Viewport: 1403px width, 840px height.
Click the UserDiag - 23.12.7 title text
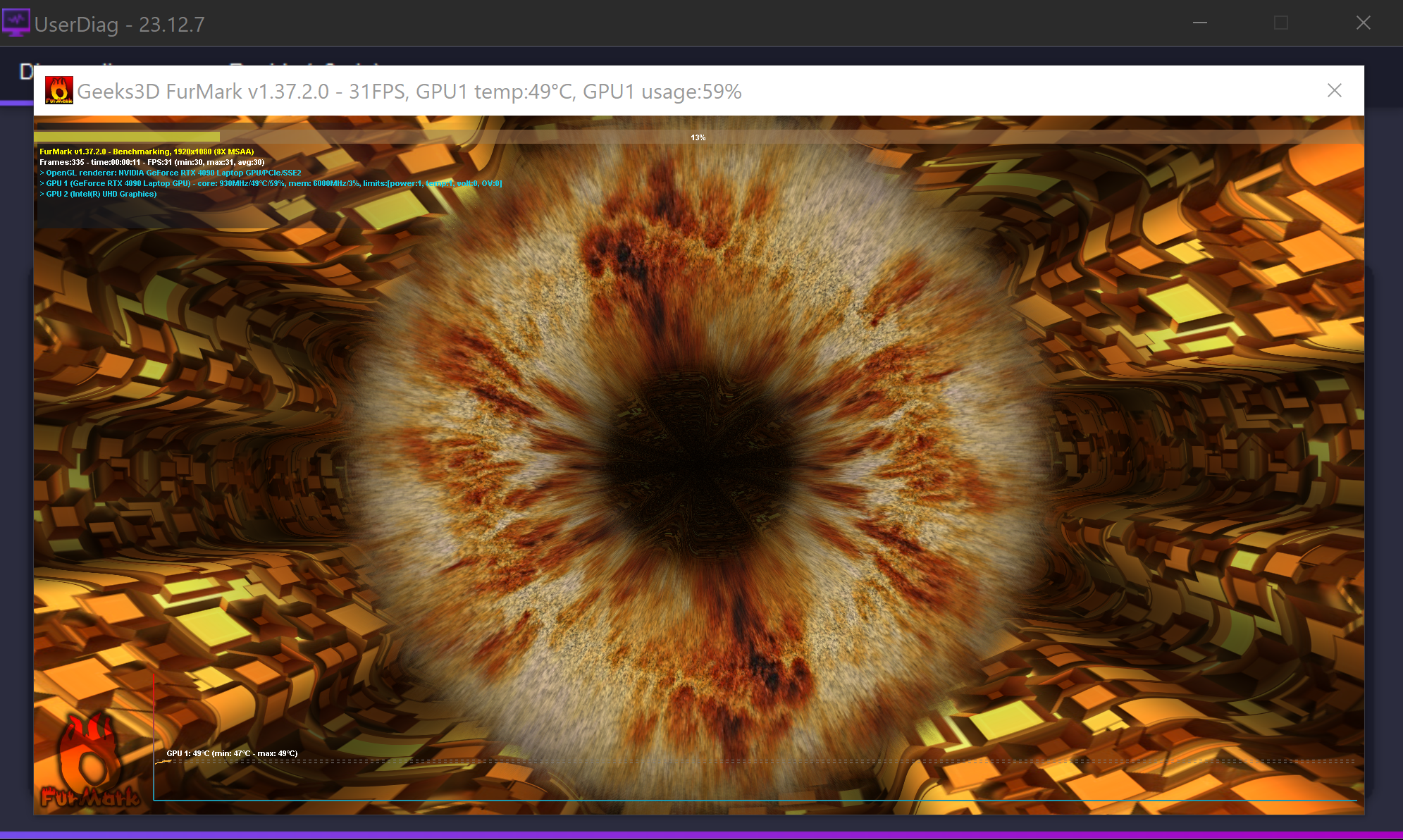(x=120, y=25)
